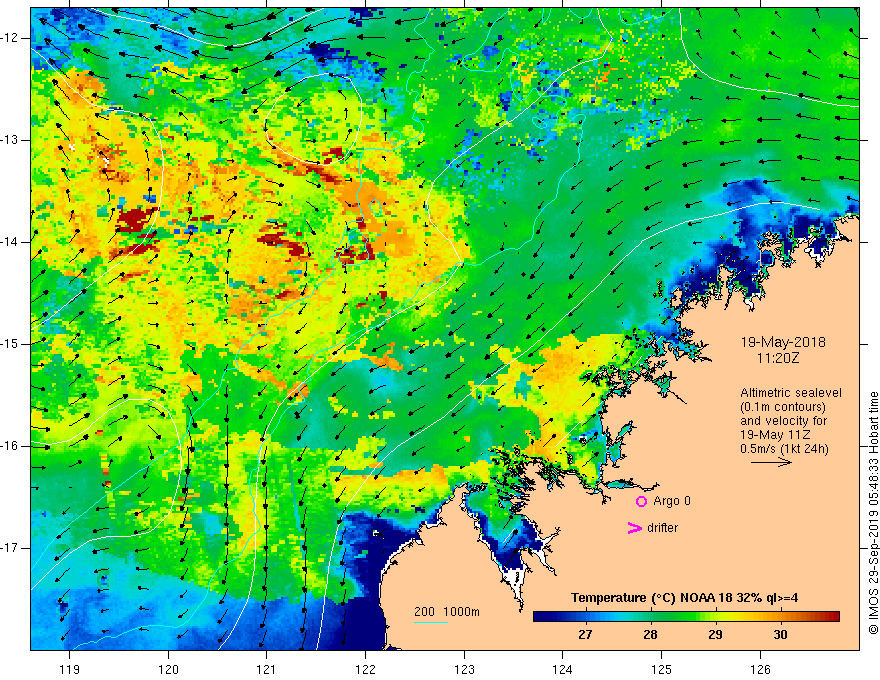Click the "drifter" legend label
The height and width of the screenshot is (680, 880).
click(662, 528)
